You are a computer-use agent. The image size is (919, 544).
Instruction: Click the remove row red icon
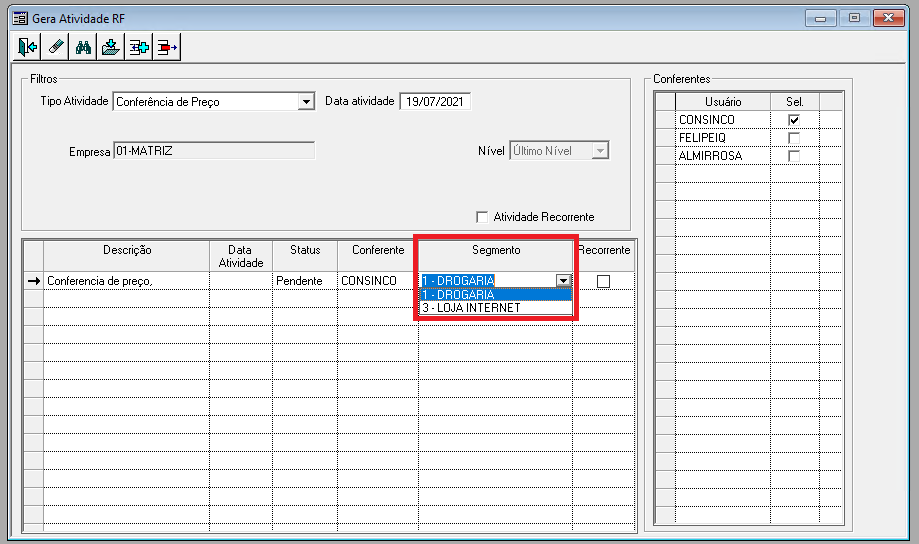click(167, 47)
